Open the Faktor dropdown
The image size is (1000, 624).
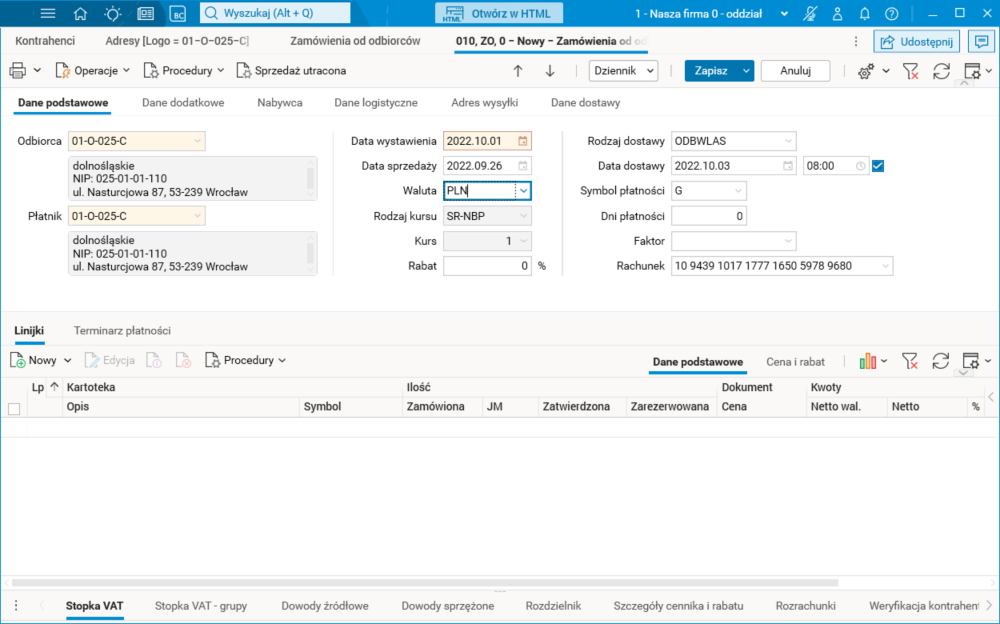[788, 241]
